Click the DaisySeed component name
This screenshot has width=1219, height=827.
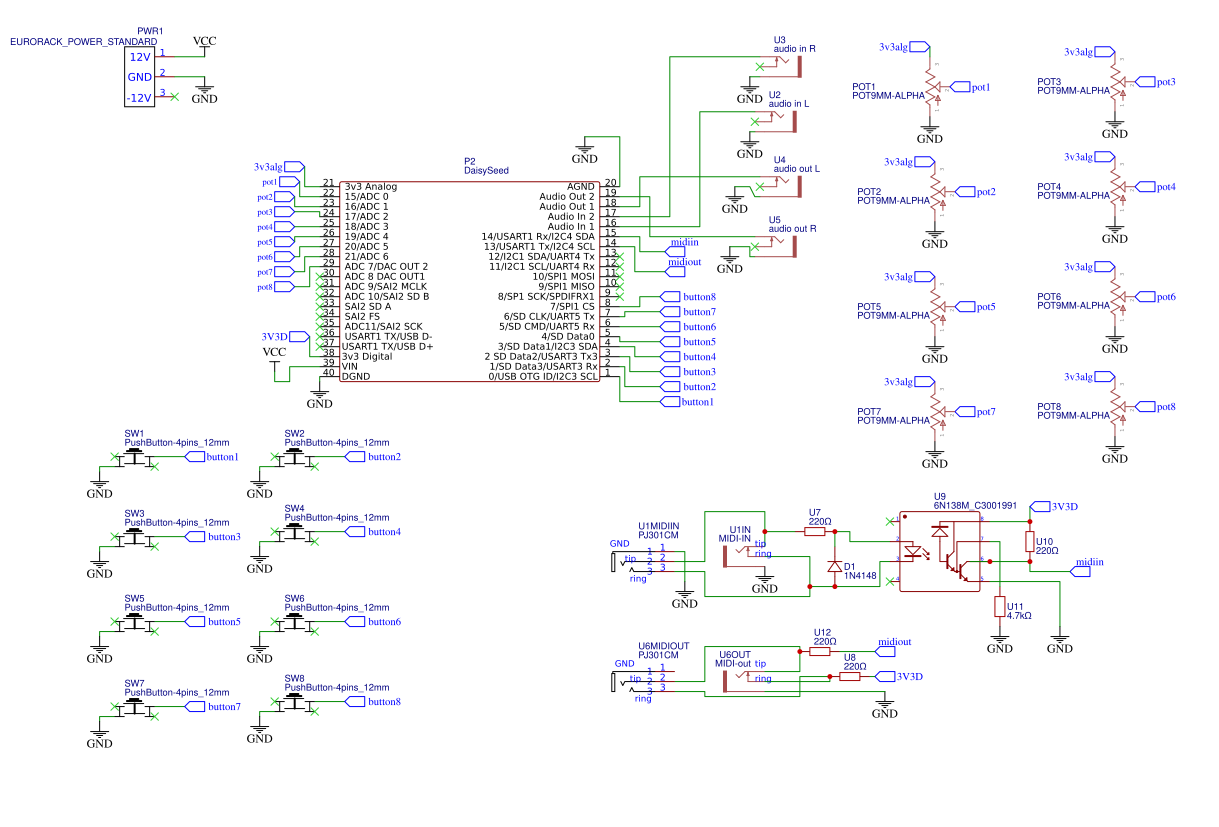(x=486, y=171)
